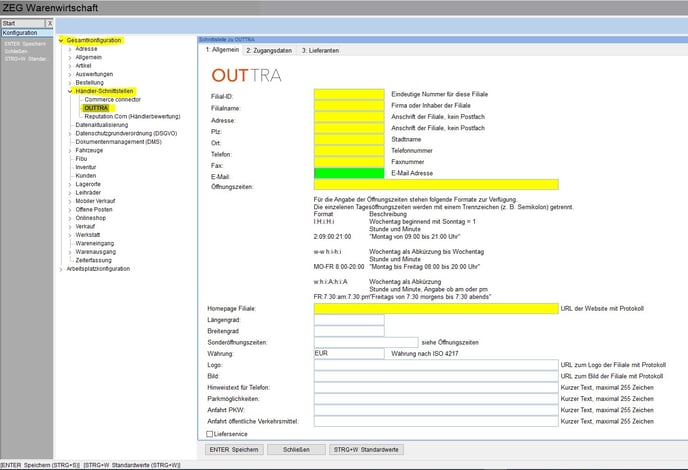Click the Filial-ID input field
This screenshot has width=688, height=470.
point(349,94)
